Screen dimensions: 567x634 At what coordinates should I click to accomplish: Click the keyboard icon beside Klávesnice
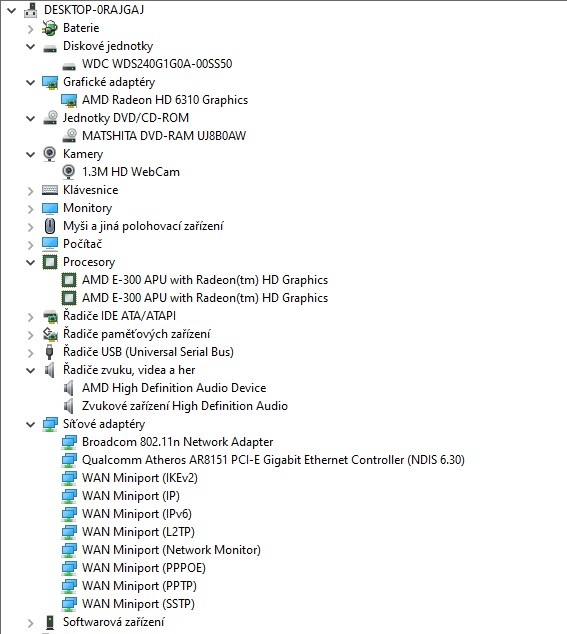[50, 190]
